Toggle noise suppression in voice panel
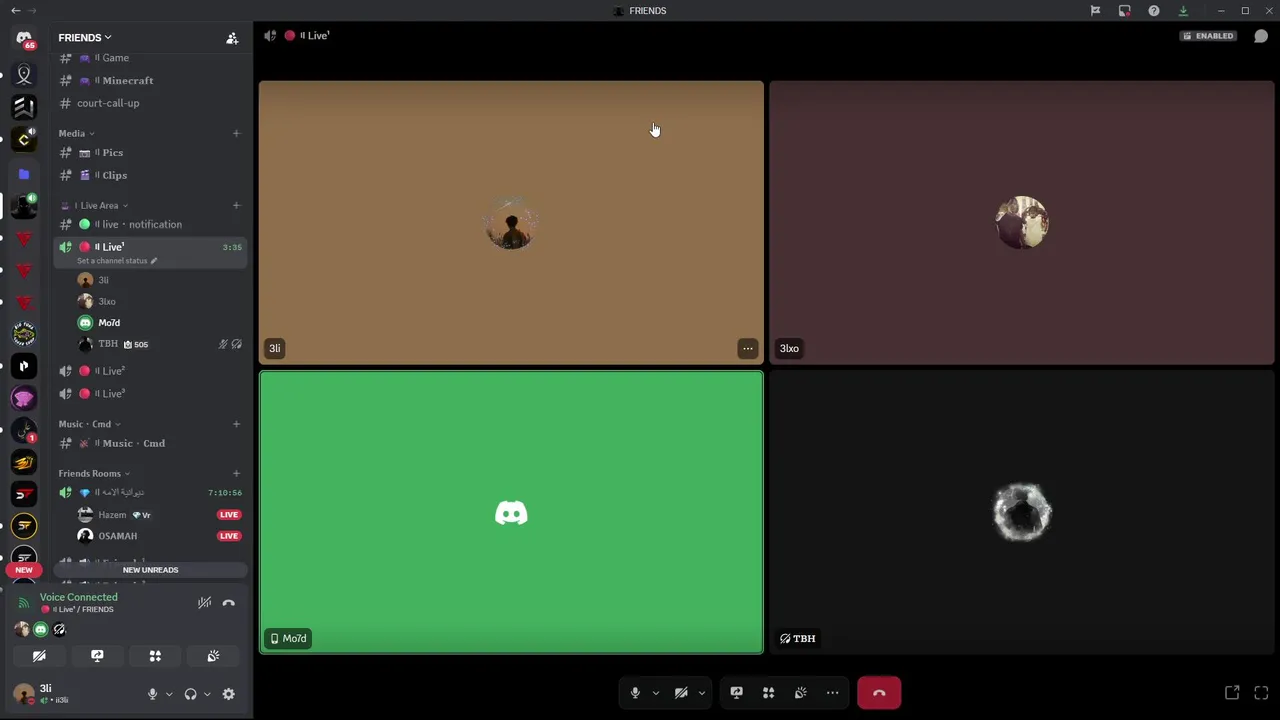The image size is (1280, 720). click(204, 603)
